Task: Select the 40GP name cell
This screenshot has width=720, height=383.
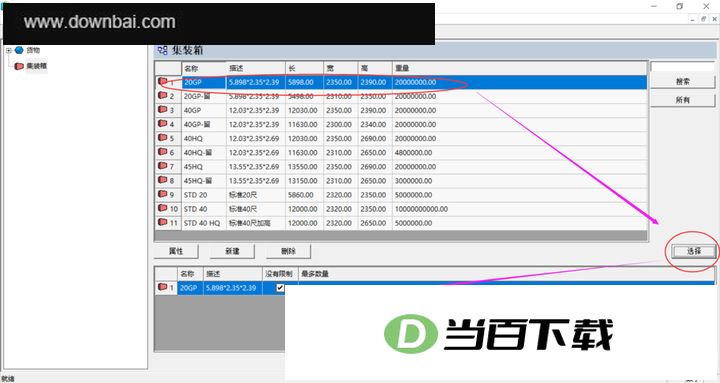Action: (x=204, y=110)
